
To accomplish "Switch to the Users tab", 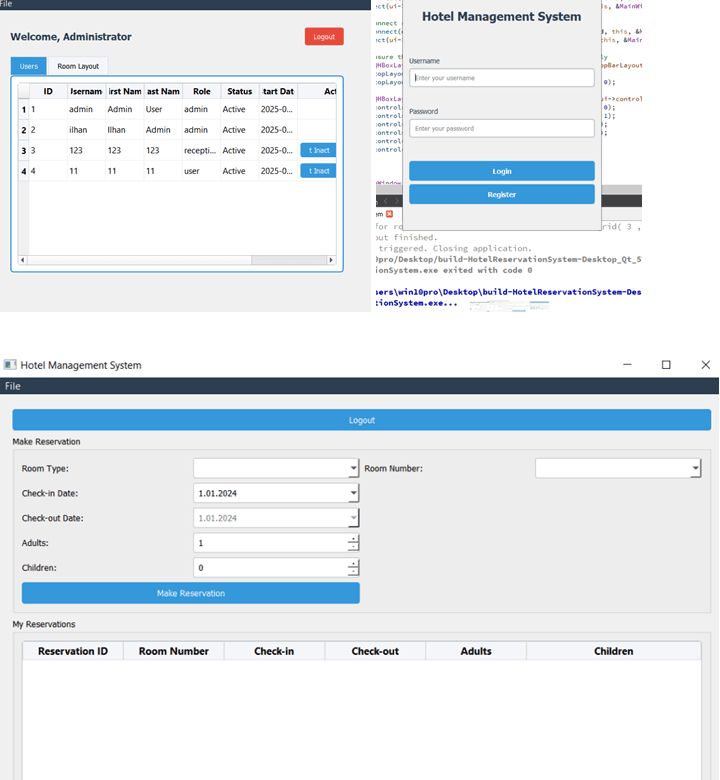I will tap(28, 66).
